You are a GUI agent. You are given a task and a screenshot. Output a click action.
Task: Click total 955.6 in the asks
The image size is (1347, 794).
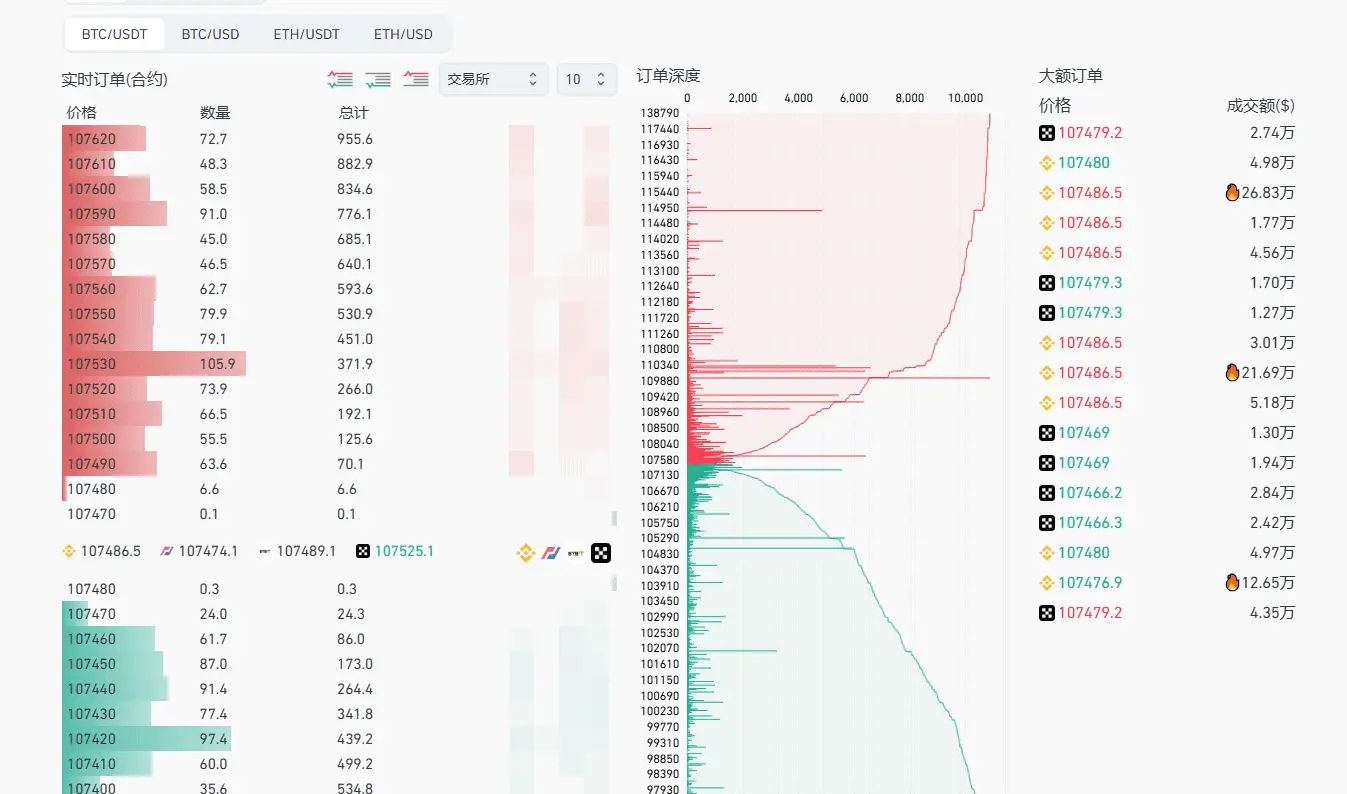[x=355, y=139]
